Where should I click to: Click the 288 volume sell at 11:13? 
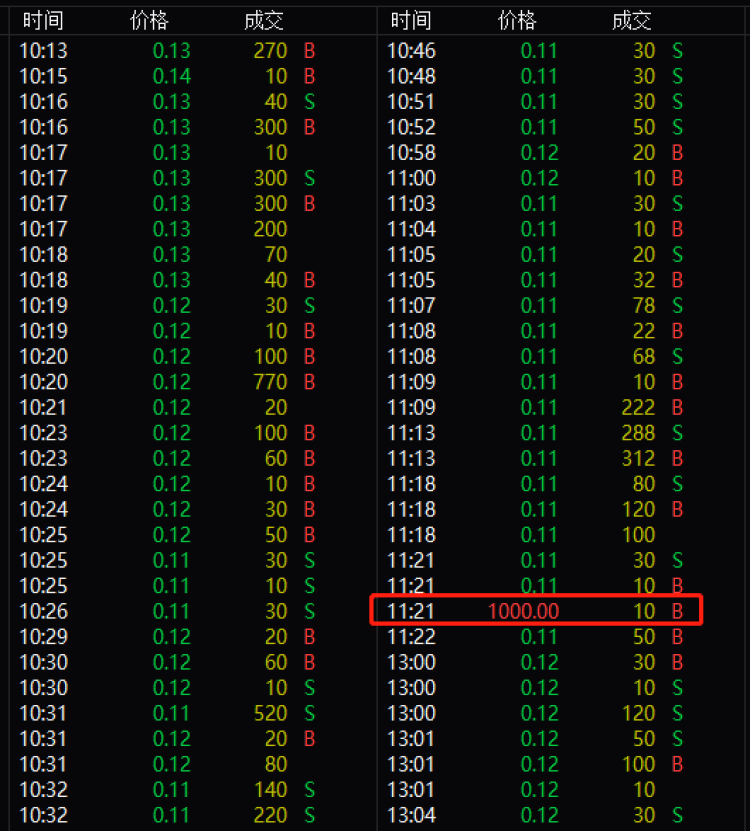click(638, 433)
